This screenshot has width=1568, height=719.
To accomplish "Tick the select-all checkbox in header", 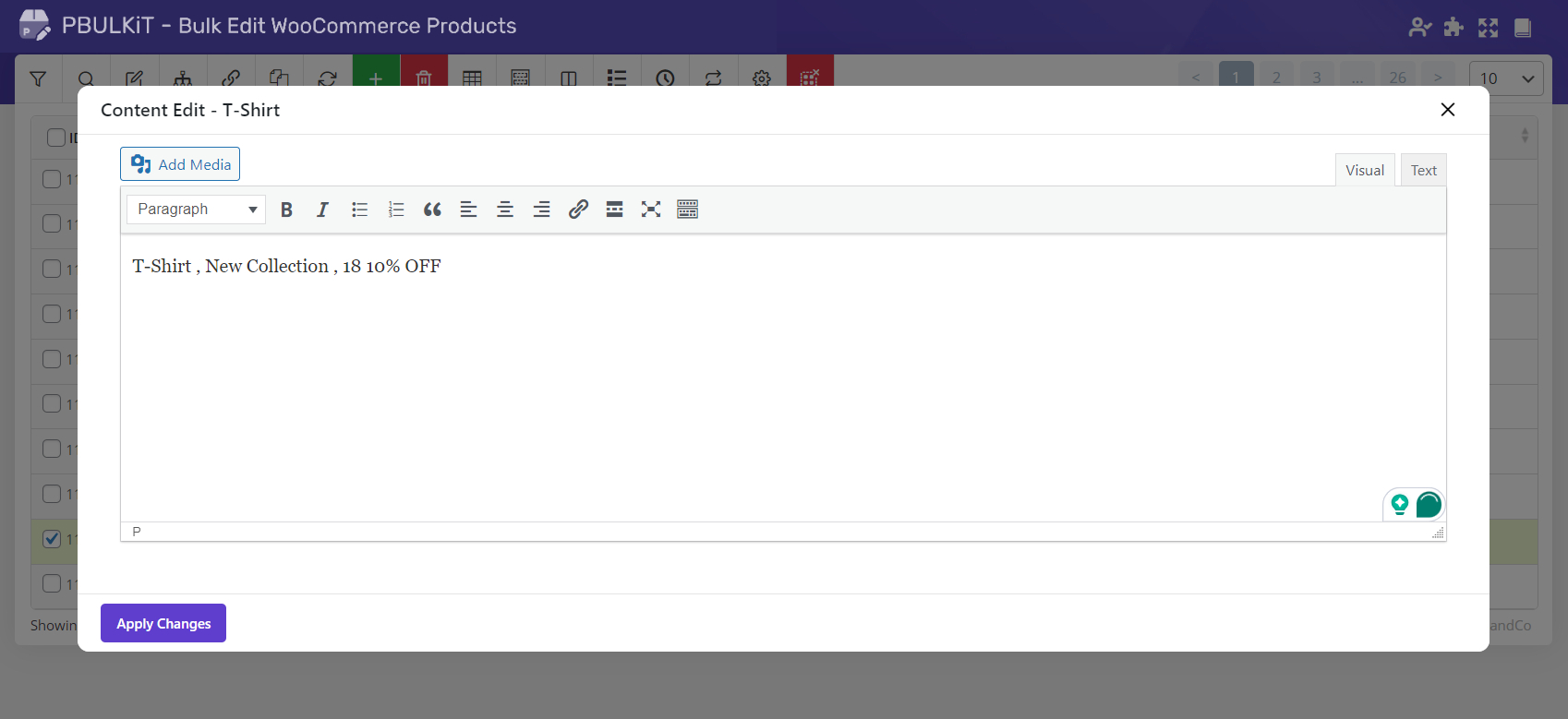I will pyautogui.click(x=56, y=138).
